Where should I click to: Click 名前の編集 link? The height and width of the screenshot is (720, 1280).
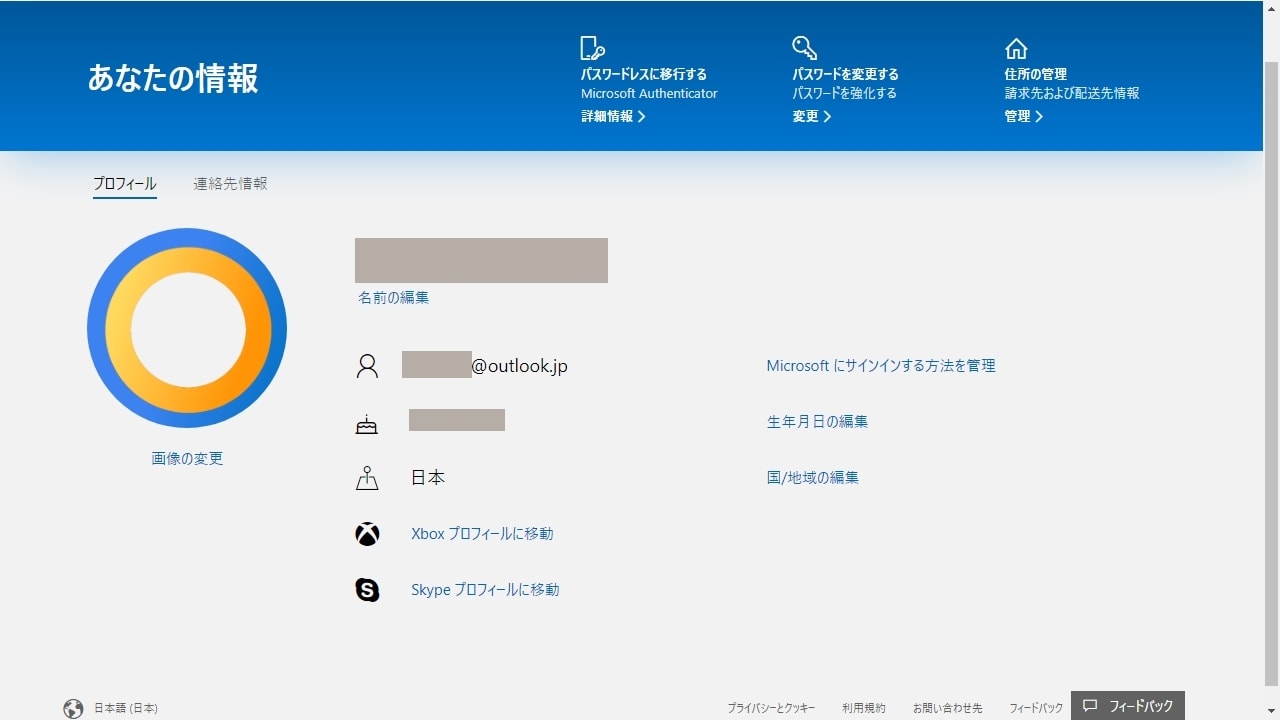[393, 298]
